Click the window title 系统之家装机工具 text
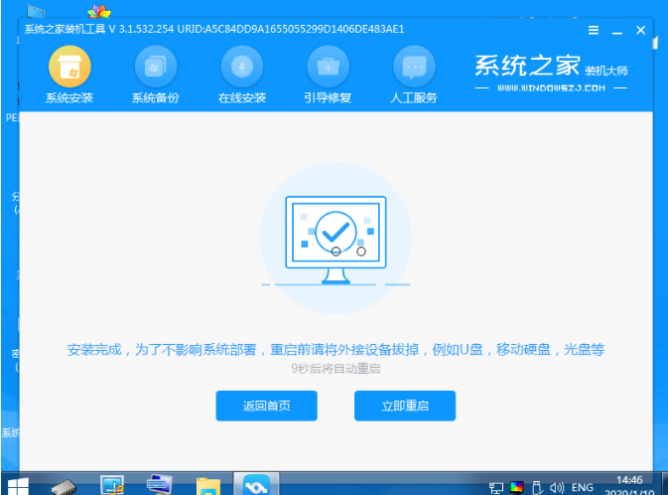This screenshot has width=668, height=495. coord(65,29)
